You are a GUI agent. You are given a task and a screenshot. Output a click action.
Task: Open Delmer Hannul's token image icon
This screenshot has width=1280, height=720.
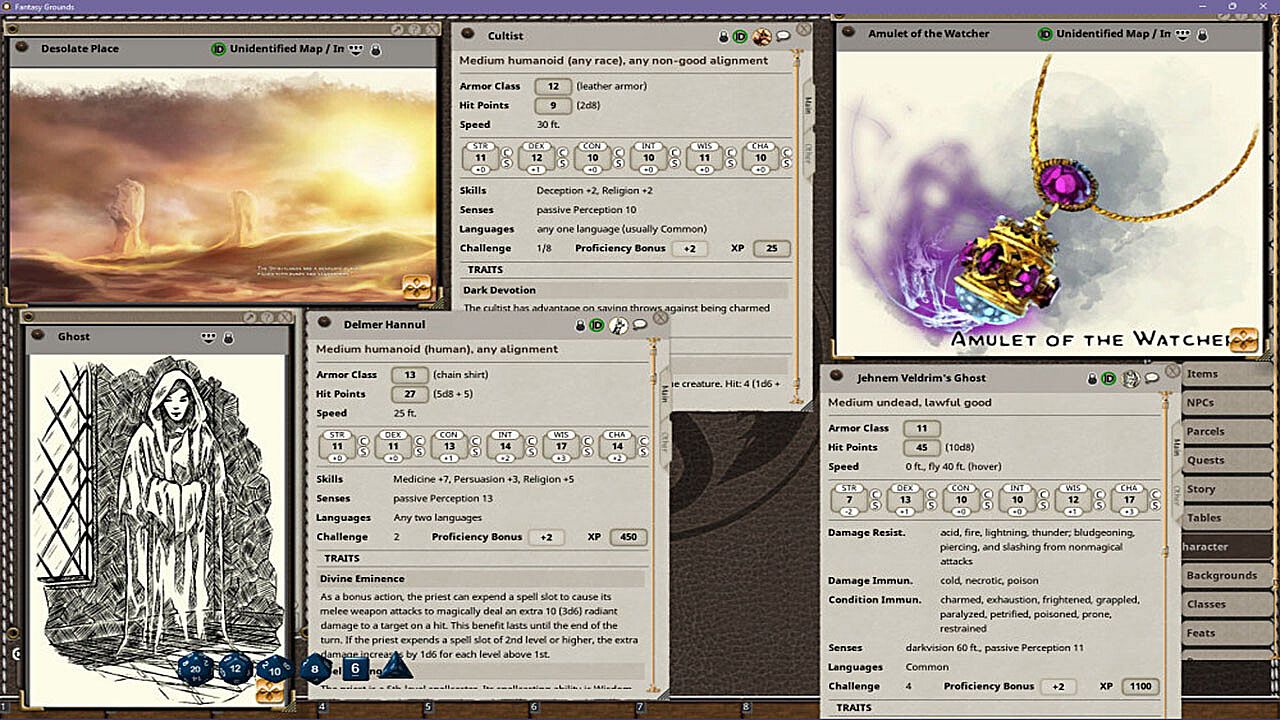click(618, 325)
